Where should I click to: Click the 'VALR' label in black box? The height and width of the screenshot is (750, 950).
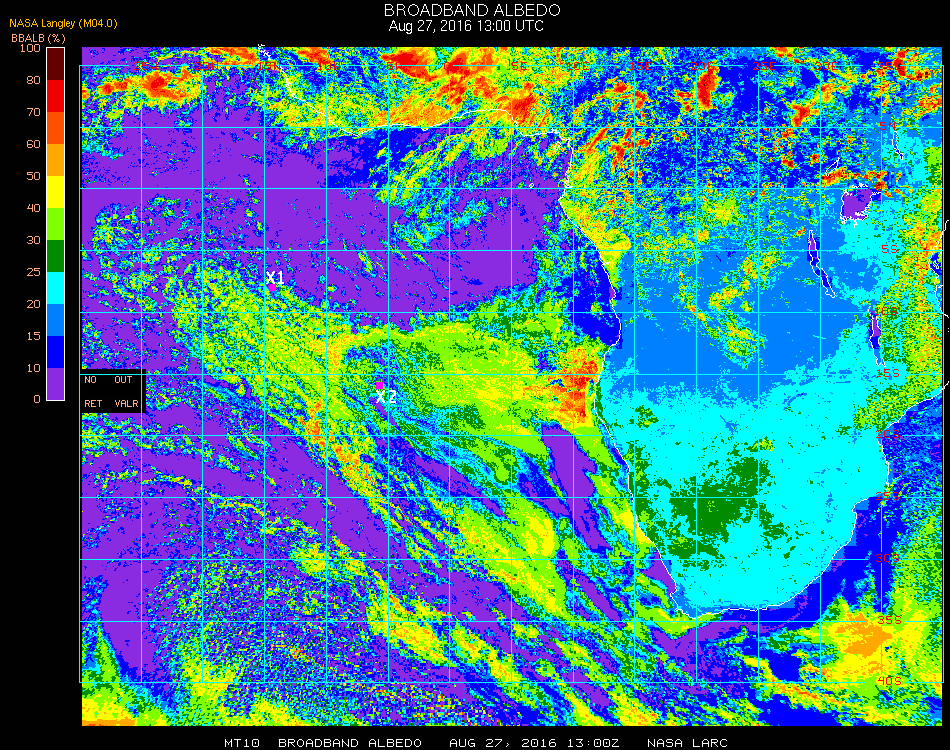coord(126,403)
